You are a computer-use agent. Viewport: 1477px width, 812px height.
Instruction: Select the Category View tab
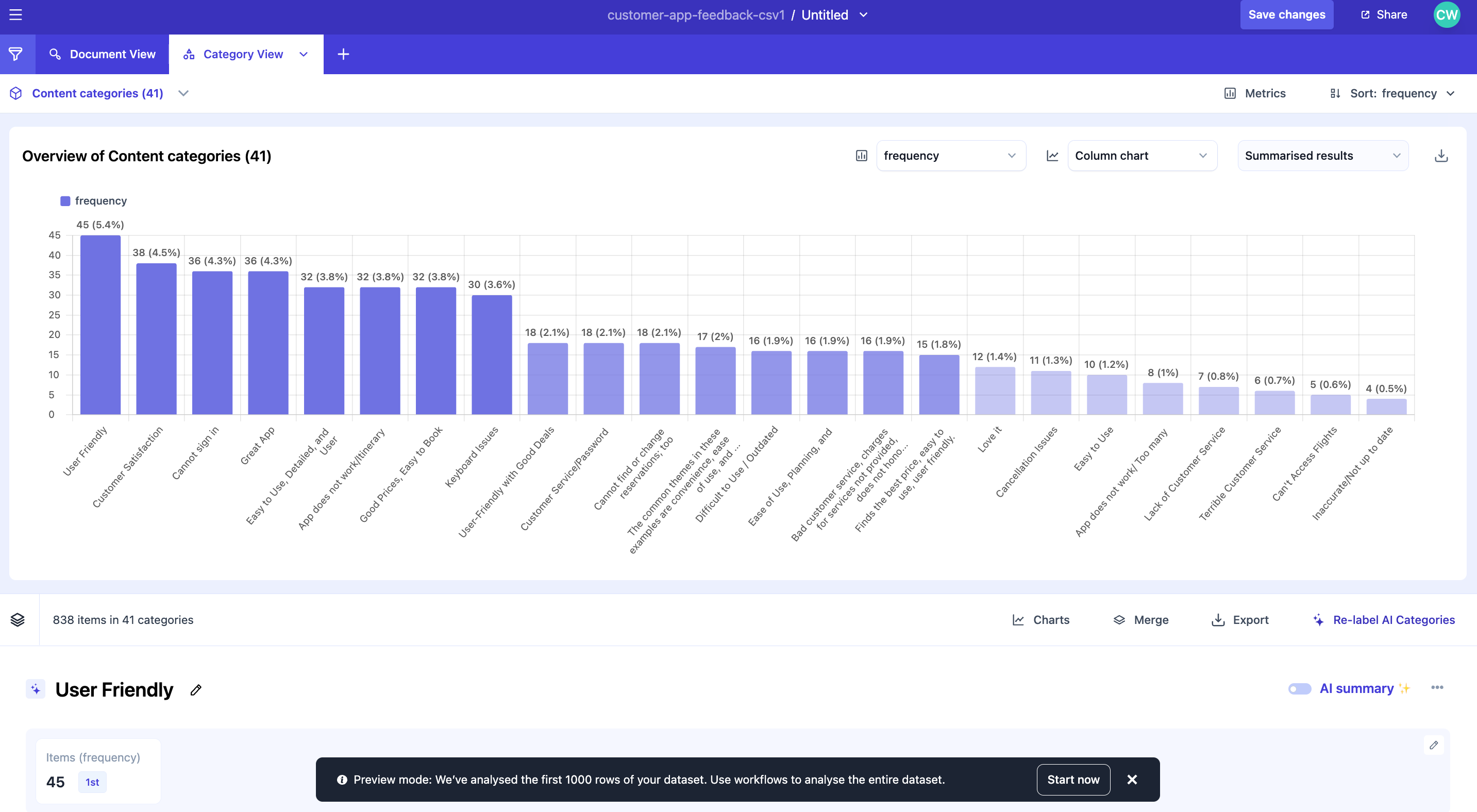pyautogui.click(x=243, y=54)
